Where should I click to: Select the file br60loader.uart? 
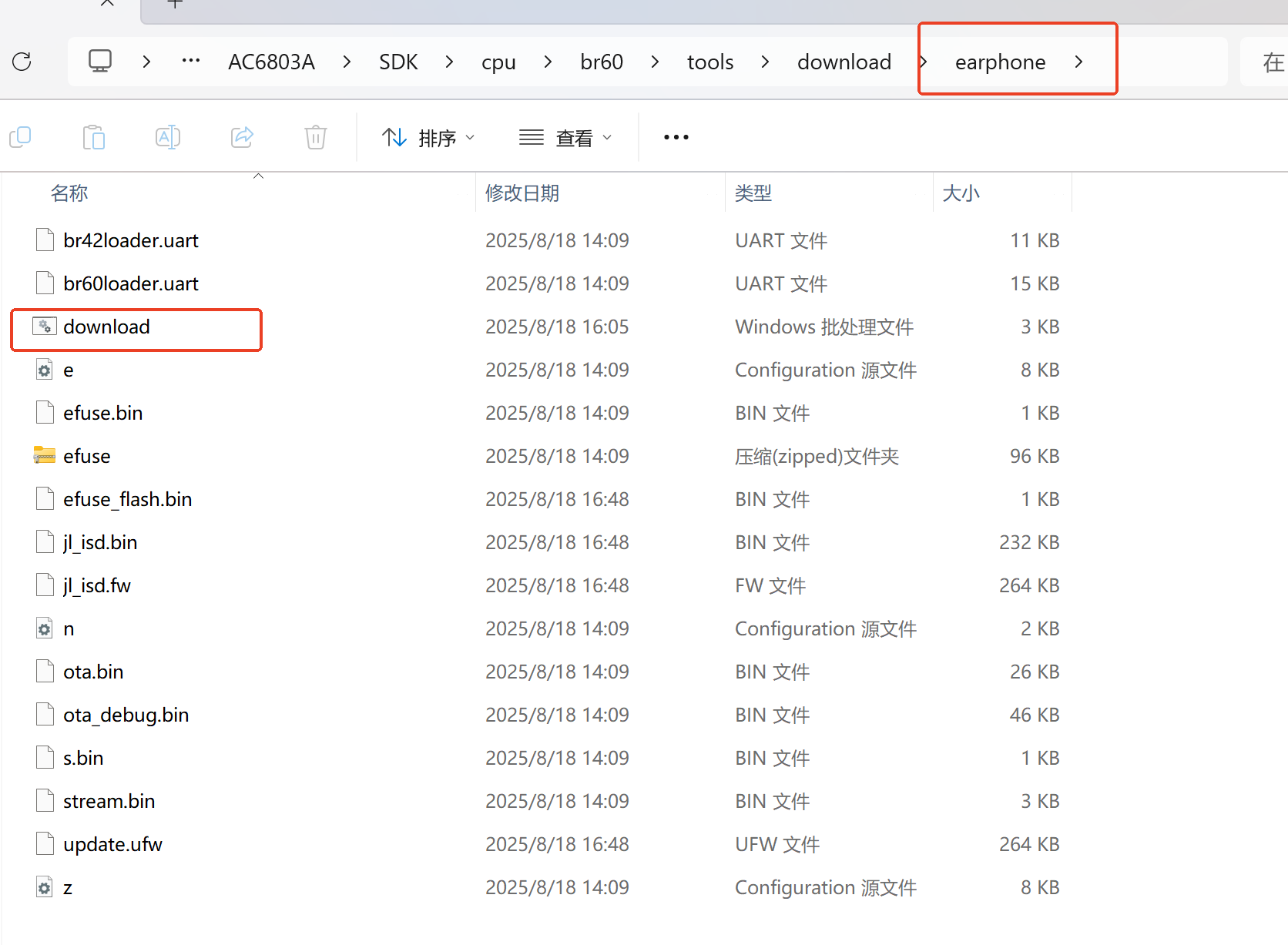(x=131, y=283)
